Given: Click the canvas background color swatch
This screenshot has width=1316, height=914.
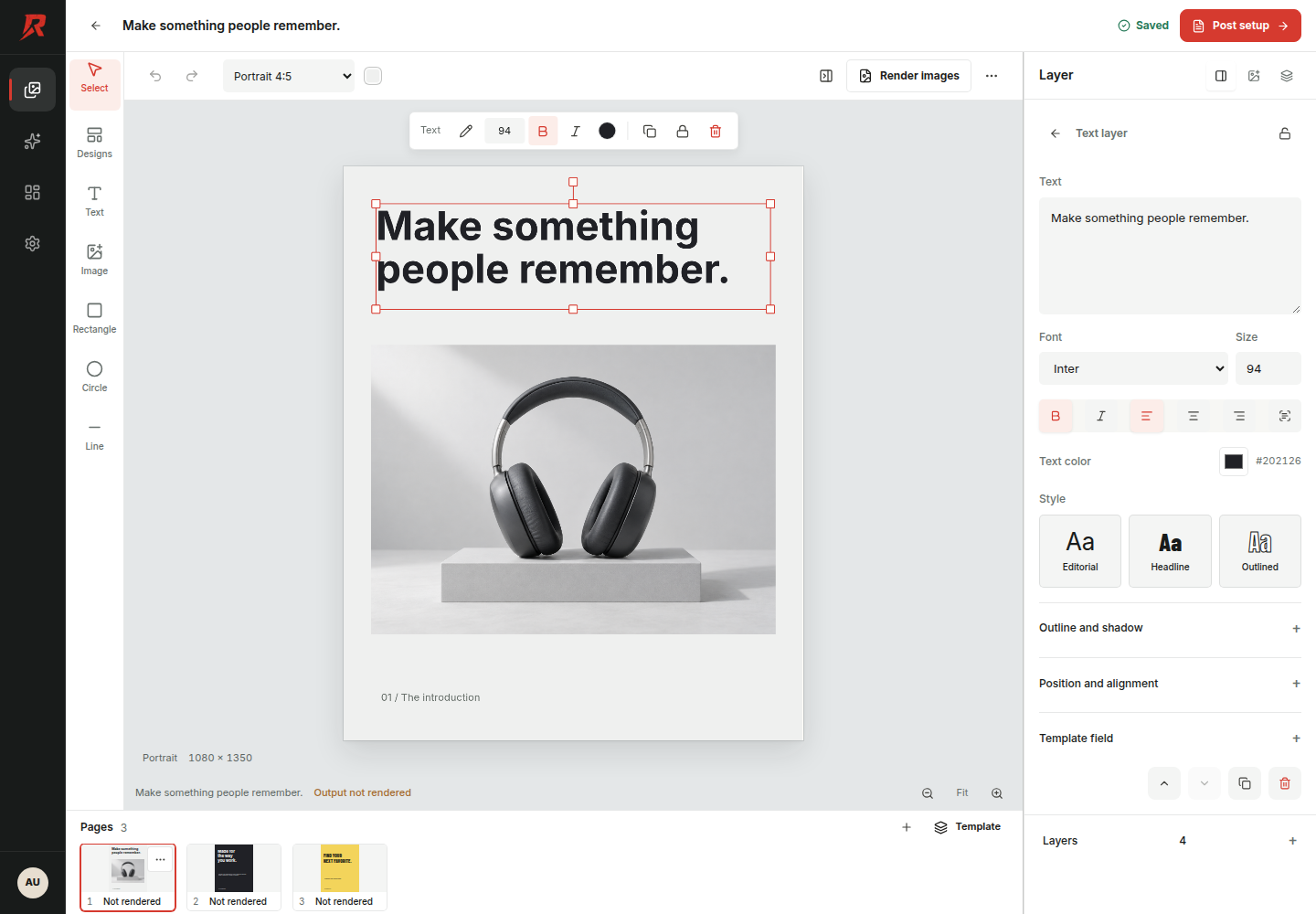Looking at the screenshot, I should click(373, 76).
